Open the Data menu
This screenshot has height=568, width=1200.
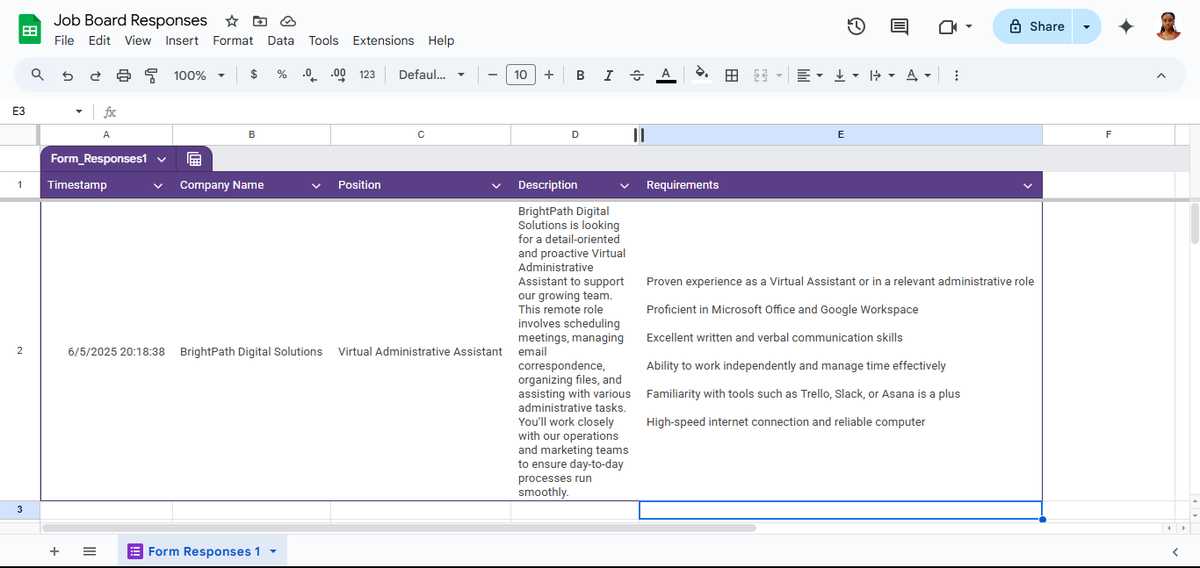pos(281,41)
